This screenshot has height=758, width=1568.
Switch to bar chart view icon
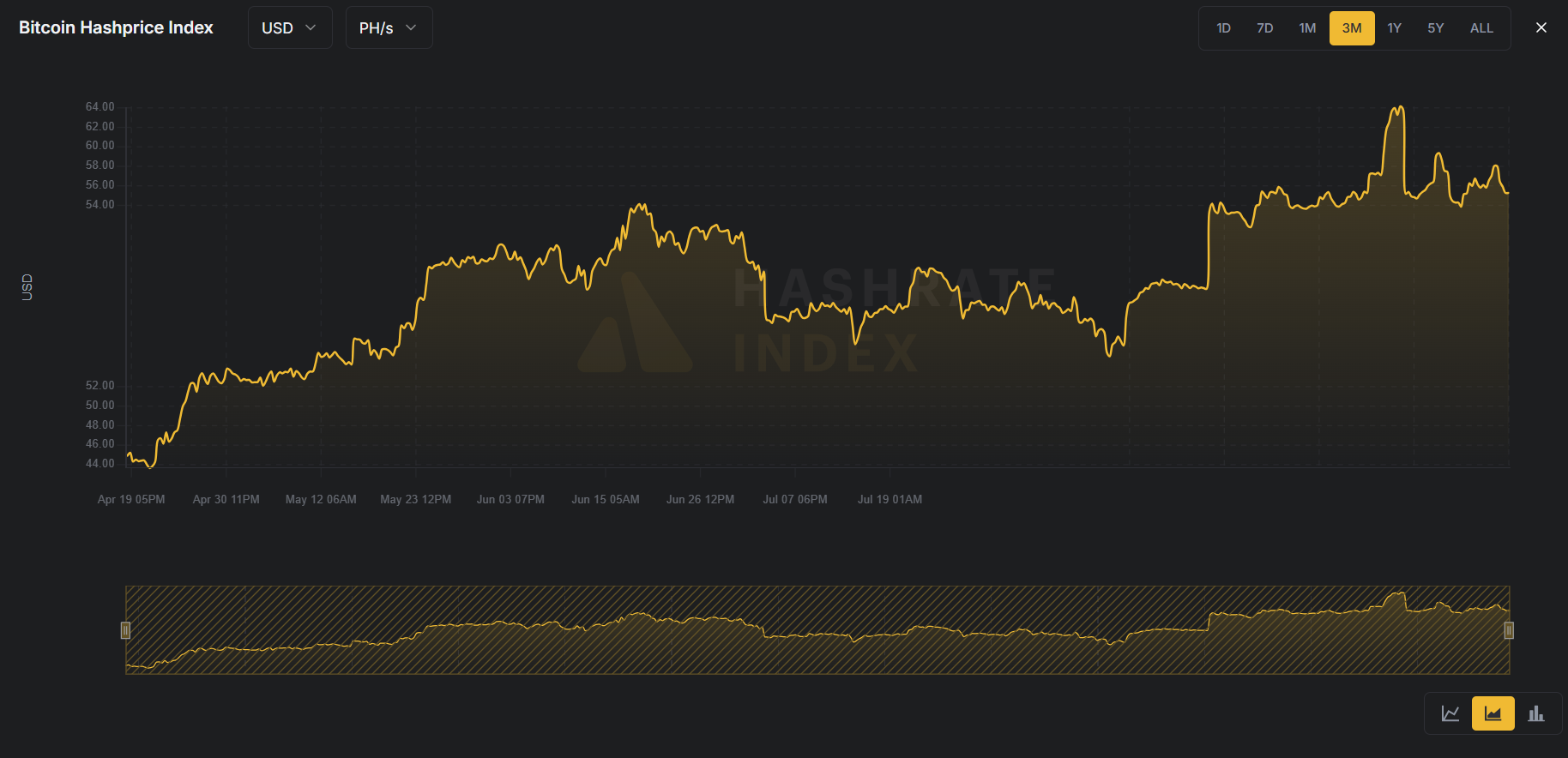[1536, 713]
